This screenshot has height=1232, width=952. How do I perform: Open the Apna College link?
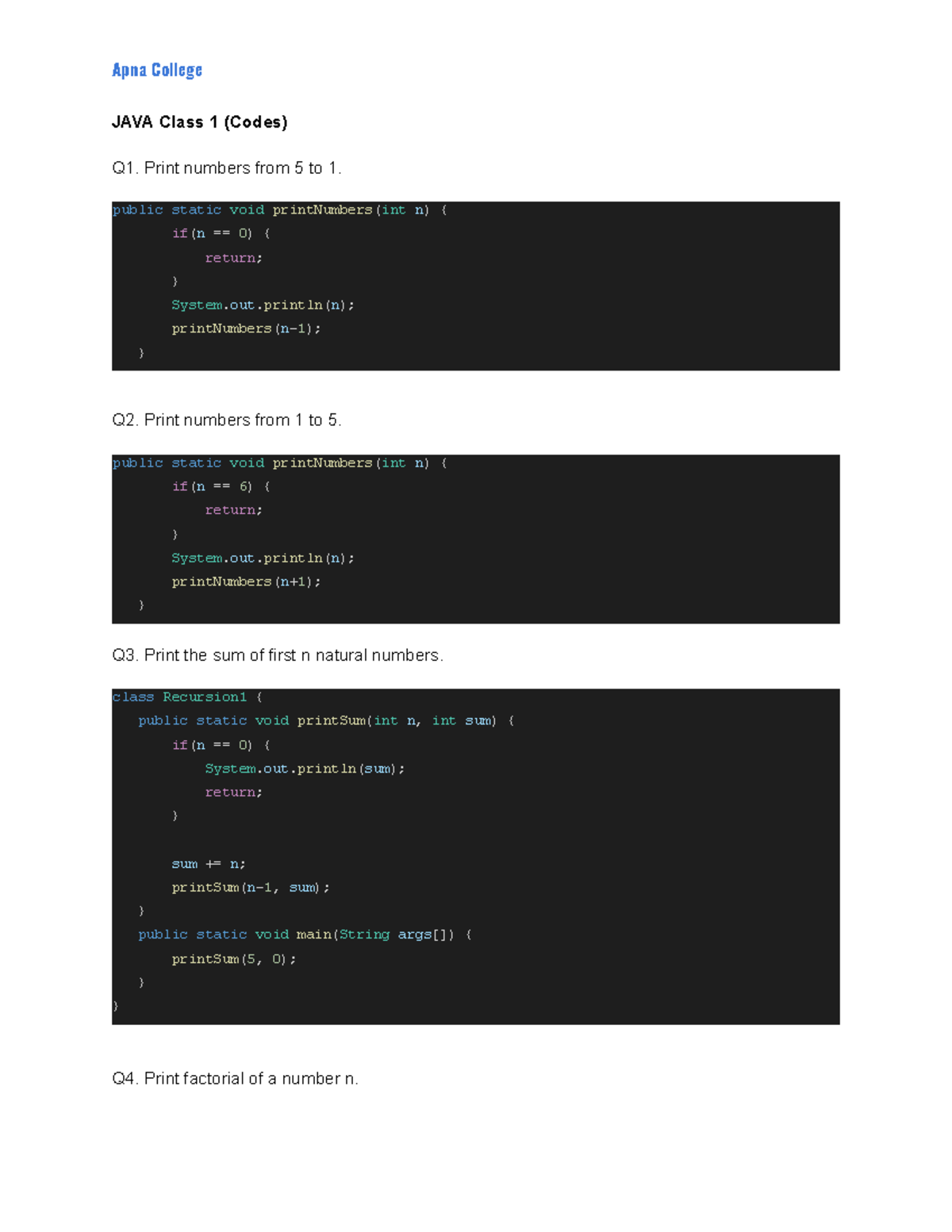157,71
